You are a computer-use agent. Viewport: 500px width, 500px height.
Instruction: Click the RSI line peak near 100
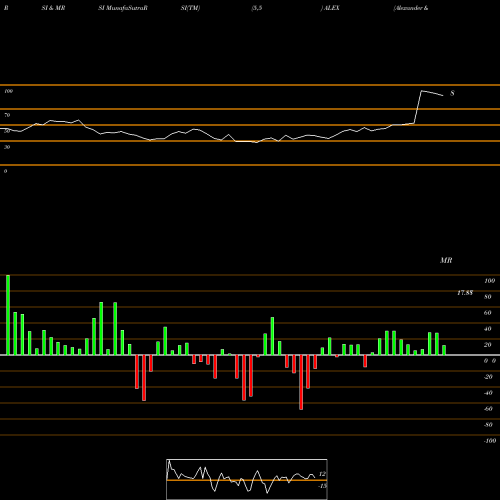(422, 91)
